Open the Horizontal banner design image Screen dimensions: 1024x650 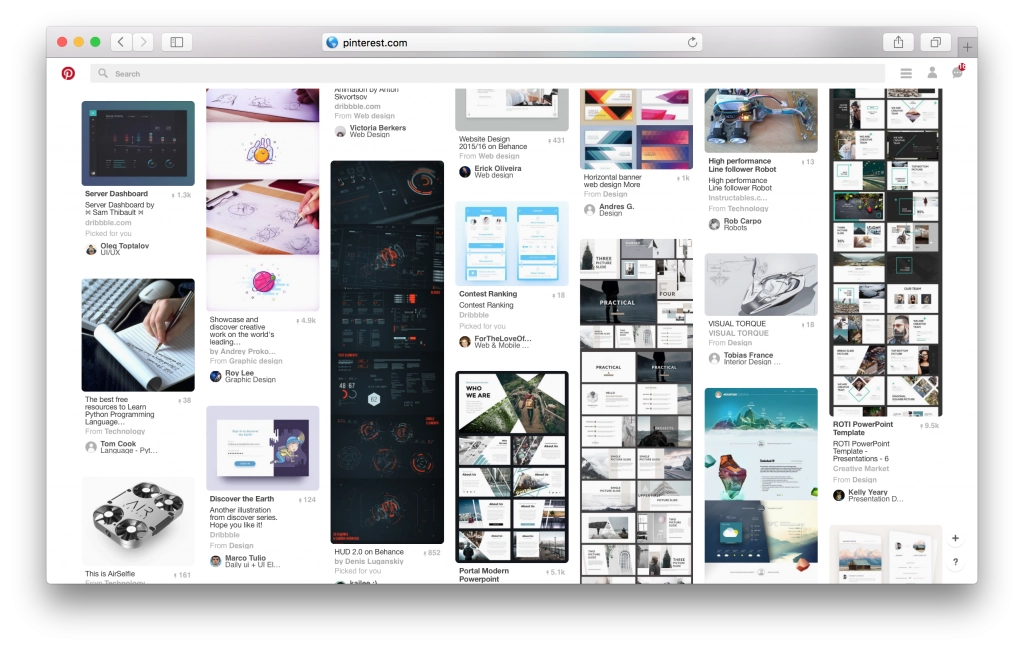tap(637, 129)
